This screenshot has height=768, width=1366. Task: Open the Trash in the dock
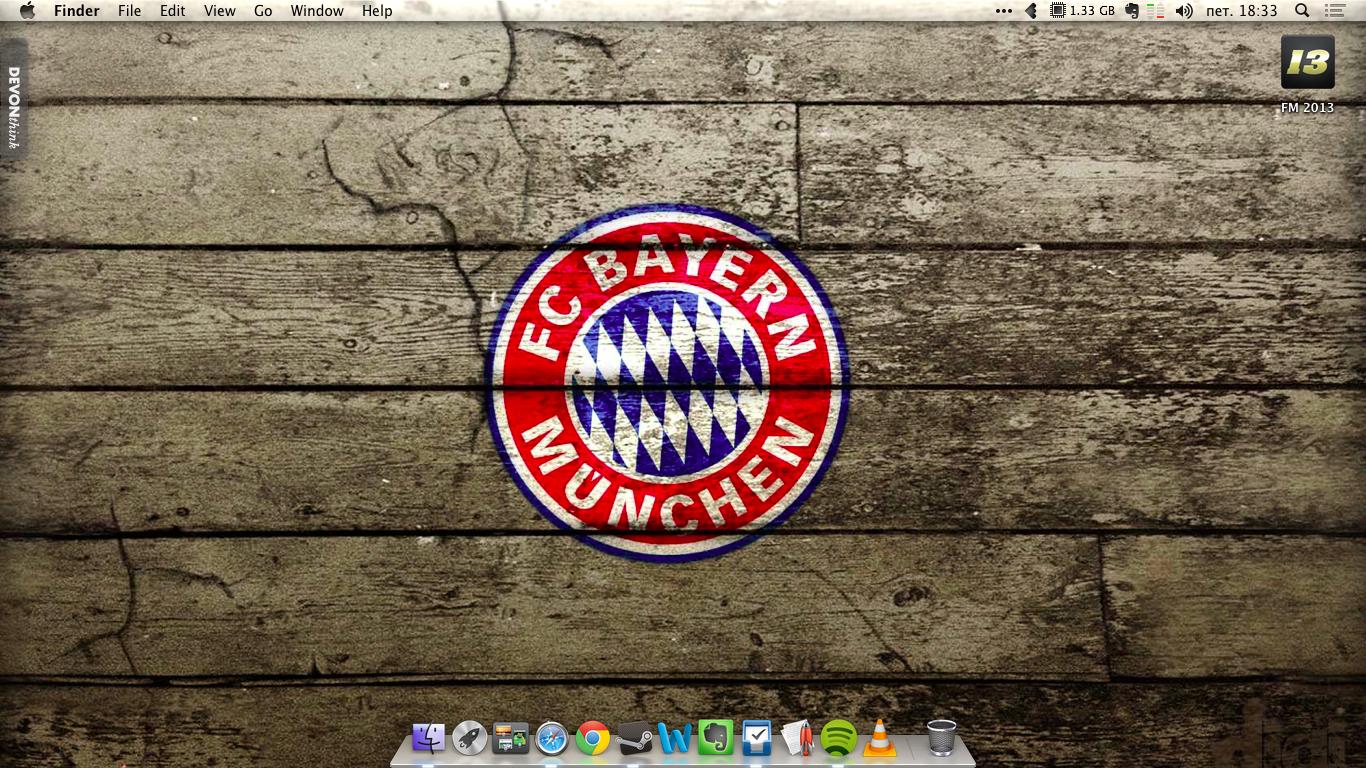941,738
